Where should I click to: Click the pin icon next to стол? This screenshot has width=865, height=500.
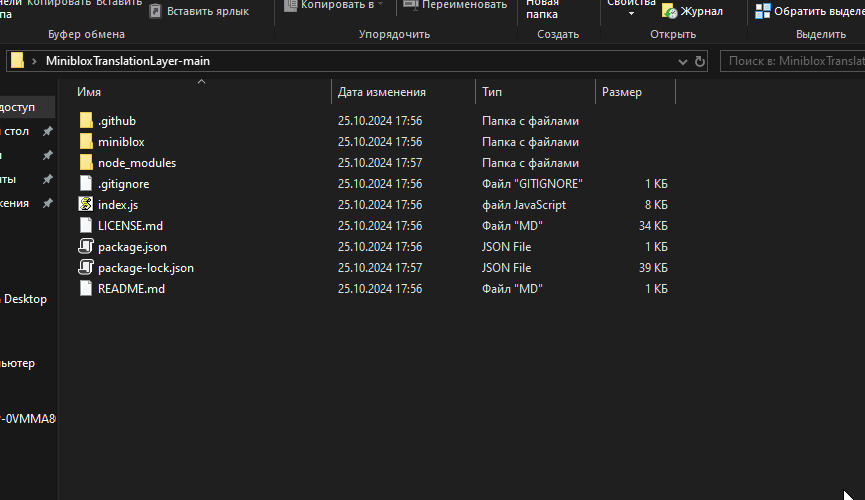point(48,131)
